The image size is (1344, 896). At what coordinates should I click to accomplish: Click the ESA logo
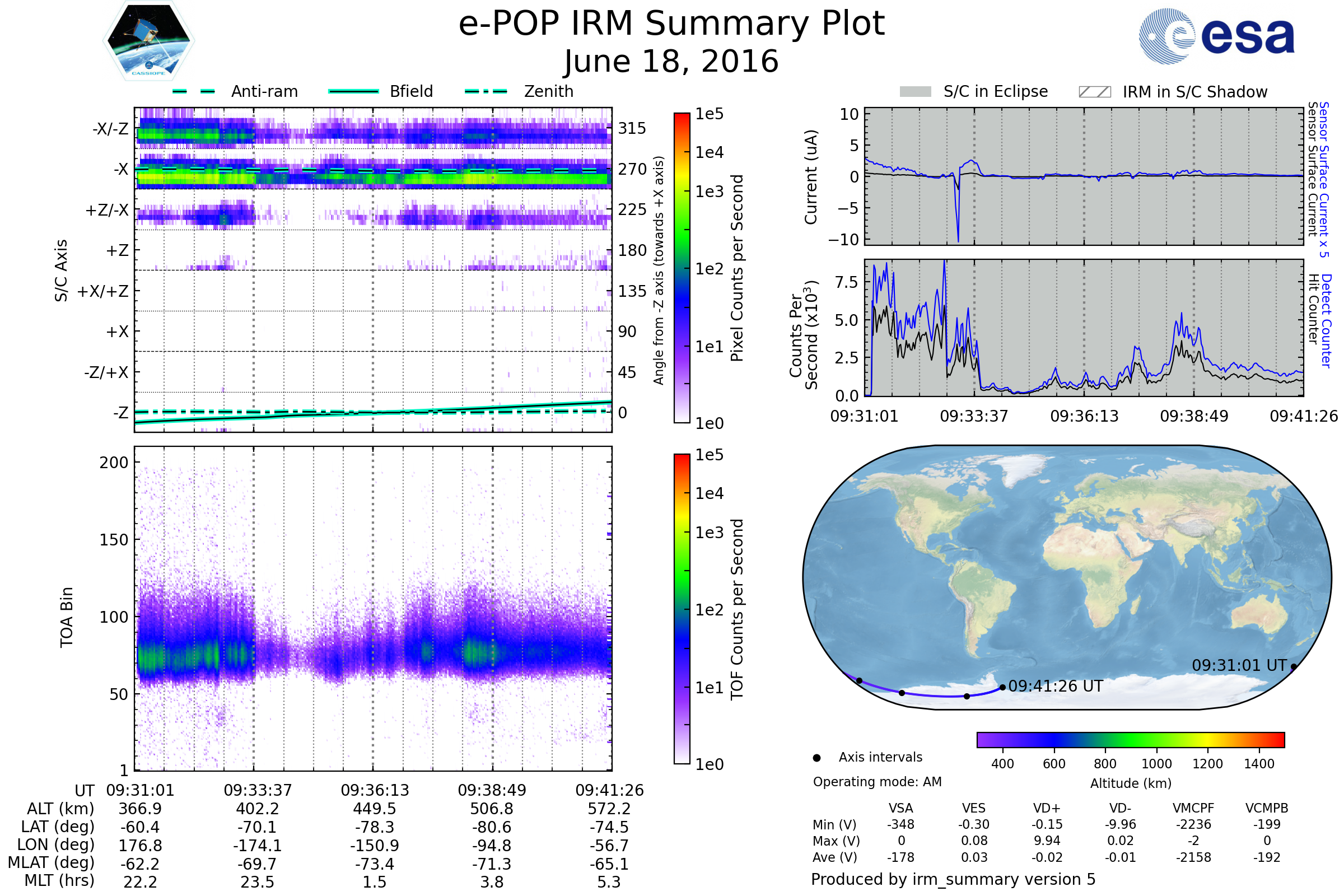pyautogui.click(x=1216, y=36)
